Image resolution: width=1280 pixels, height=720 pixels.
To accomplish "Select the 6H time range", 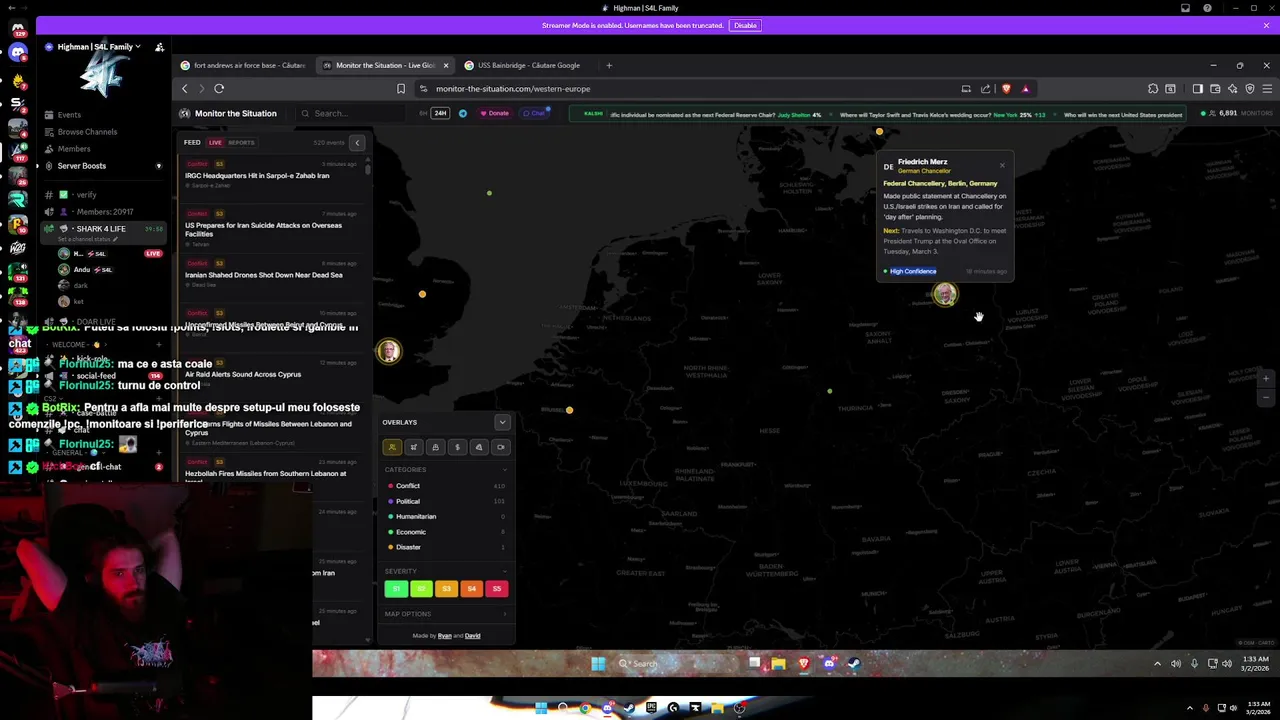I will [423, 113].
